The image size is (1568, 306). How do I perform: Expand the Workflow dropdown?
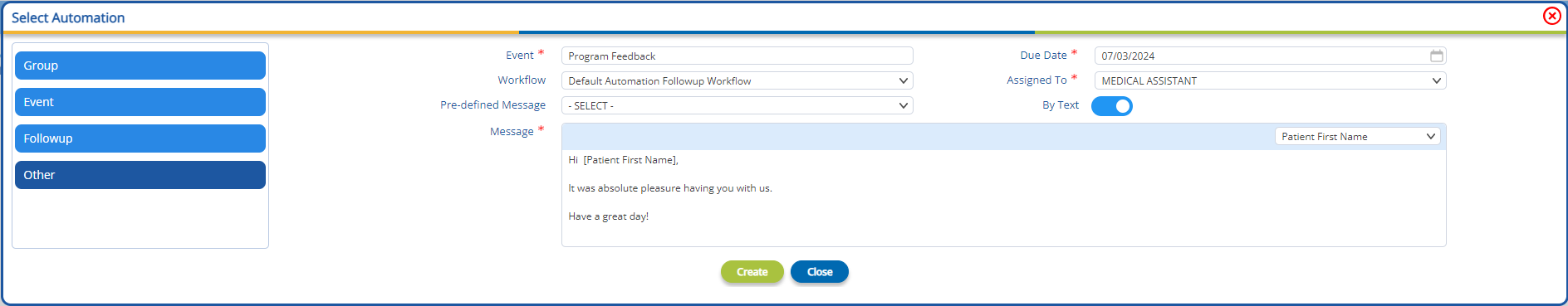(x=737, y=80)
